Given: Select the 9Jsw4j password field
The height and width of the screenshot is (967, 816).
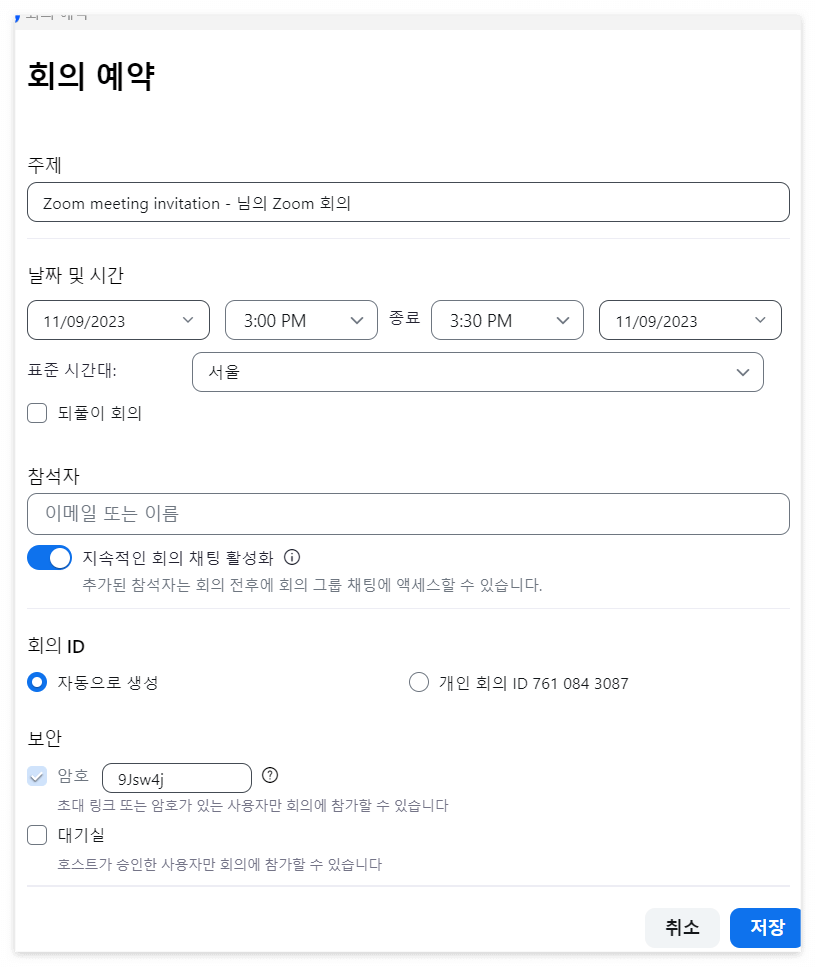Looking at the screenshot, I should click(x=177, y=777).
